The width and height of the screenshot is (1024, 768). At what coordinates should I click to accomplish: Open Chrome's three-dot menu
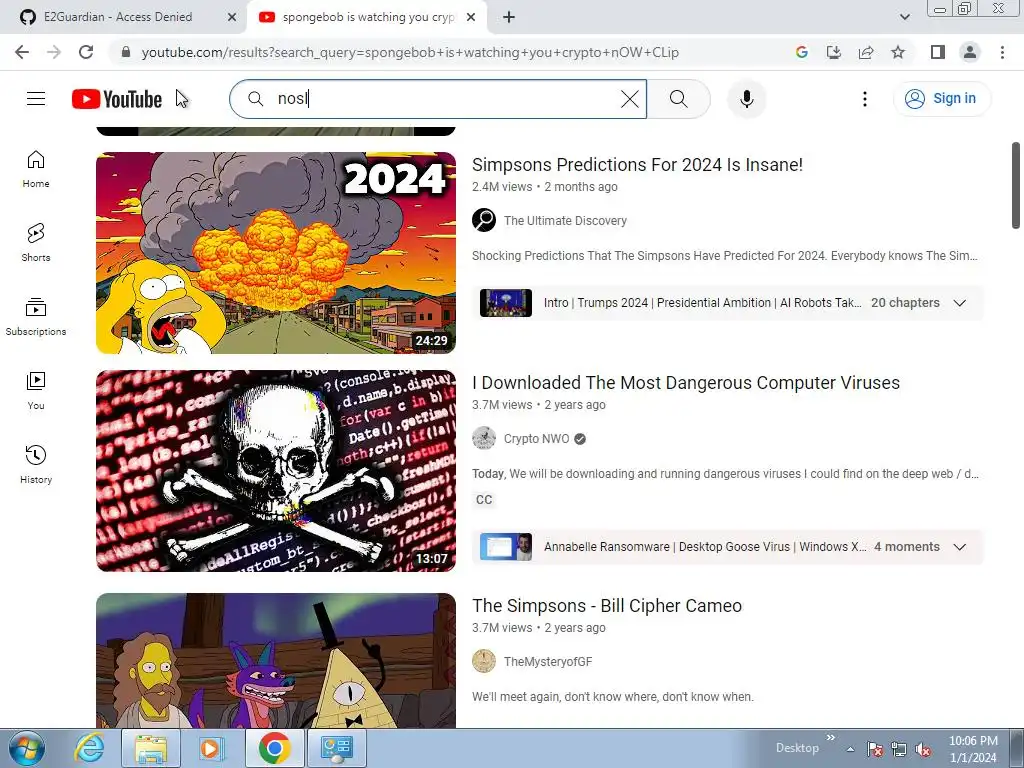coord(1002,52)
